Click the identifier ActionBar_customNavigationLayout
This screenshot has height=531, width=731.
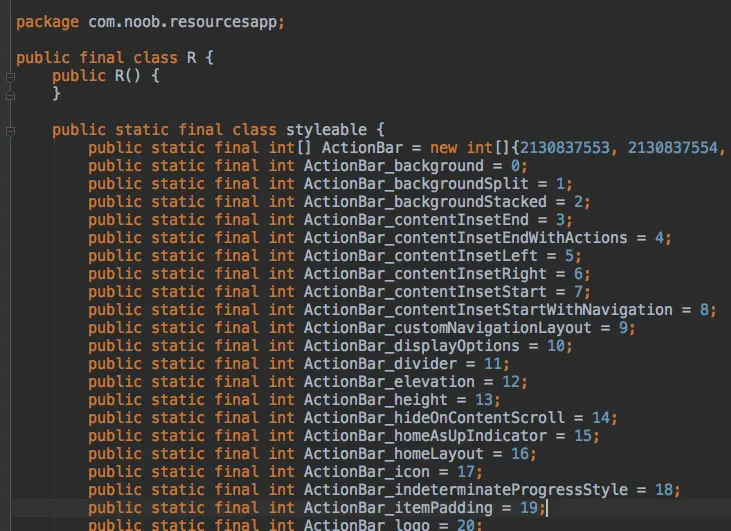(448, 328)
